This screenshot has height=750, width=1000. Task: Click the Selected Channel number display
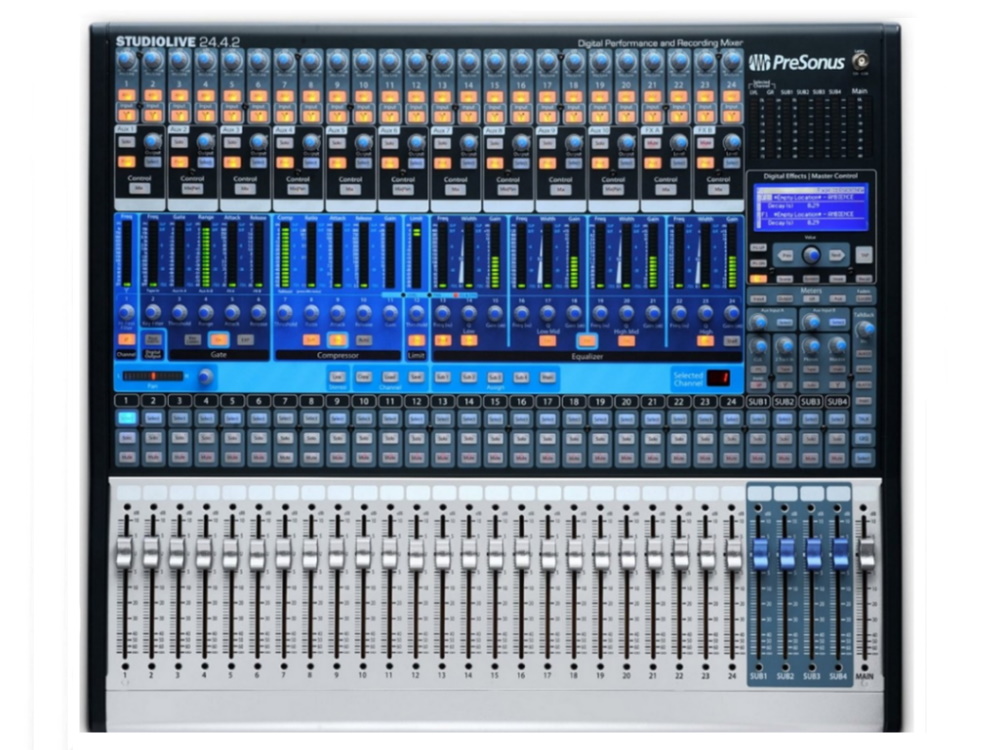[x=717, y=378]
